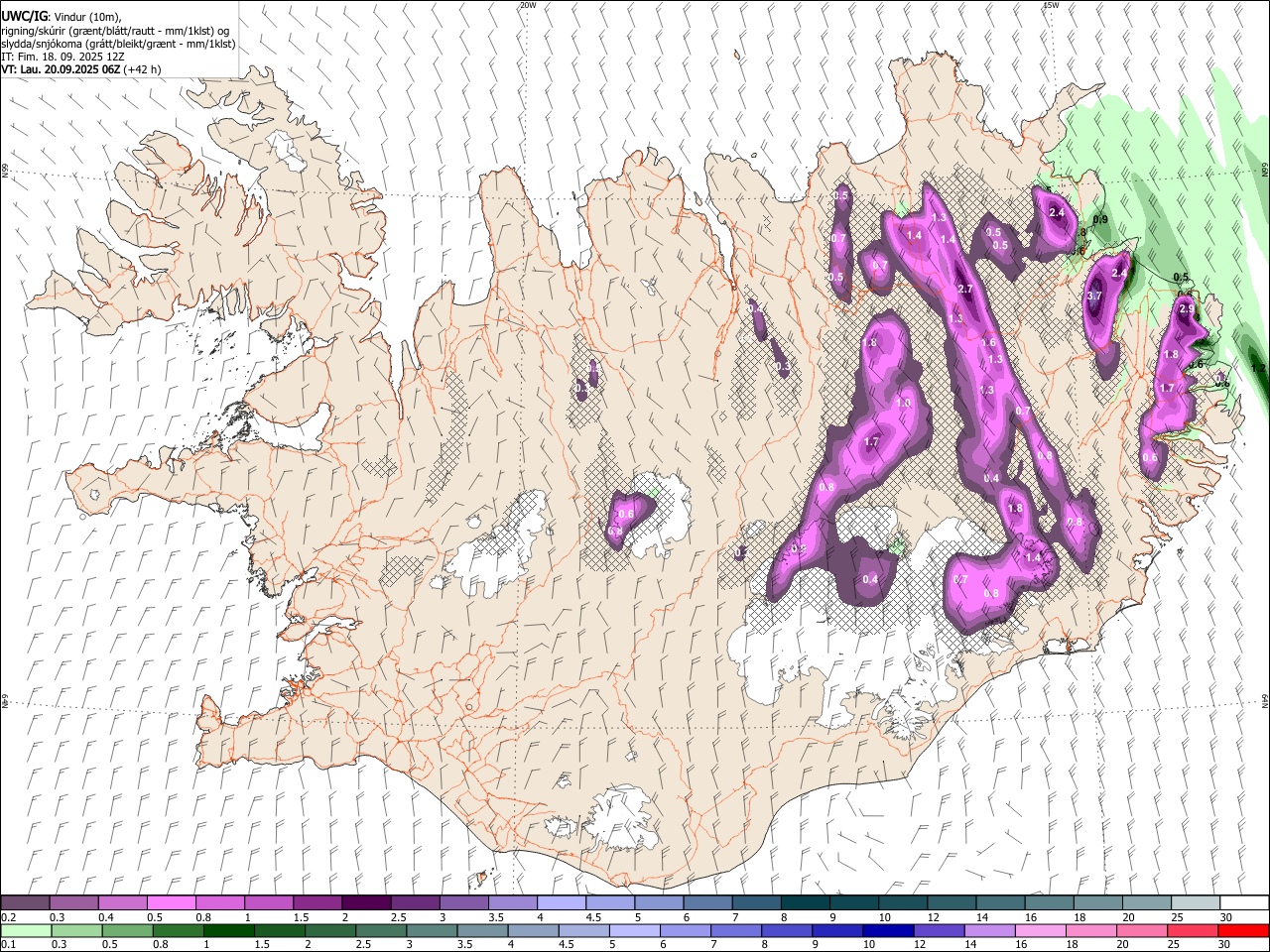Click the '20W' longitude label
The height and width of the screenshot is (952, 1270).
528,5
